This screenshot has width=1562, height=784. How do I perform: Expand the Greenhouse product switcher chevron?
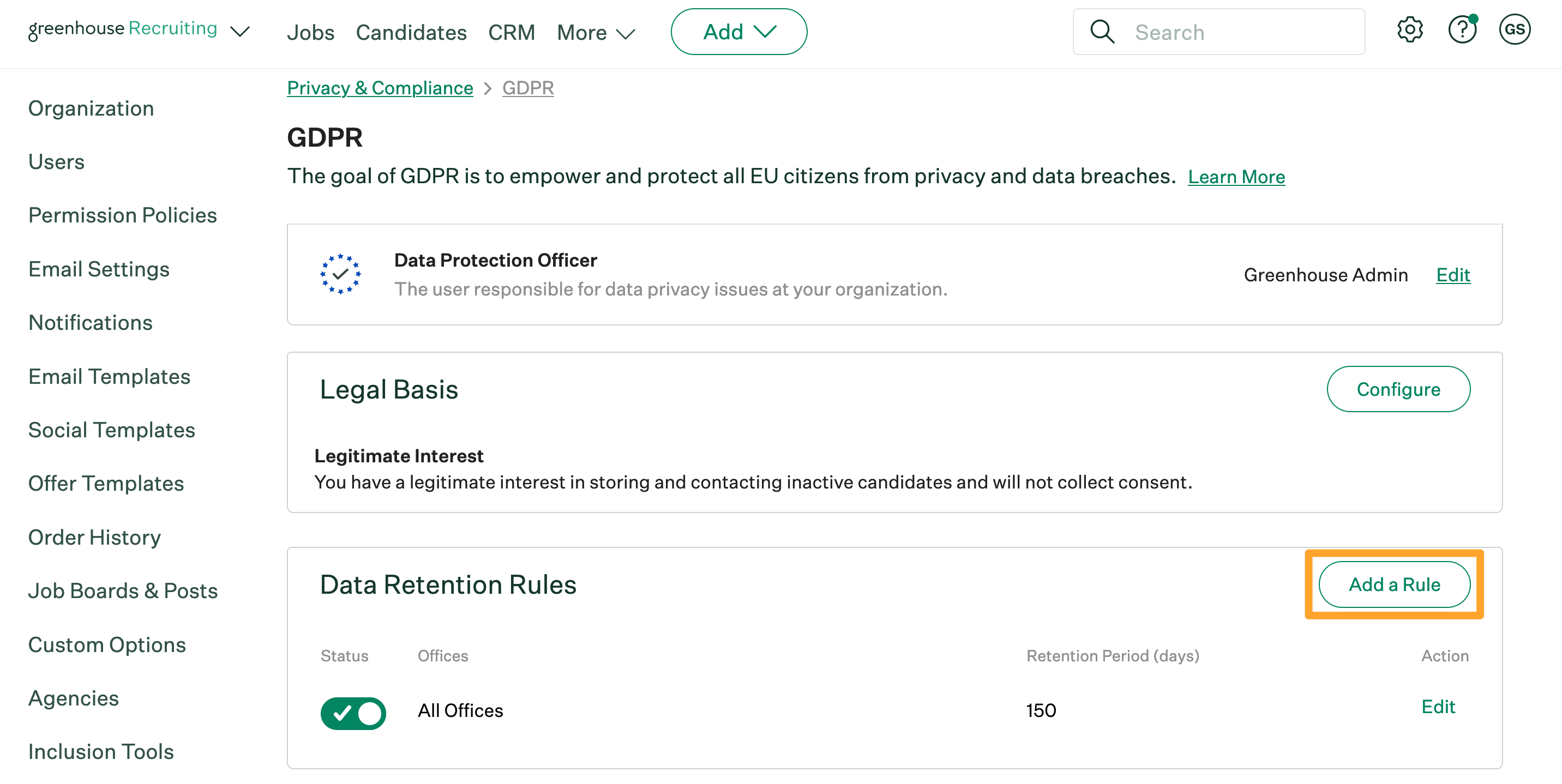240,32
